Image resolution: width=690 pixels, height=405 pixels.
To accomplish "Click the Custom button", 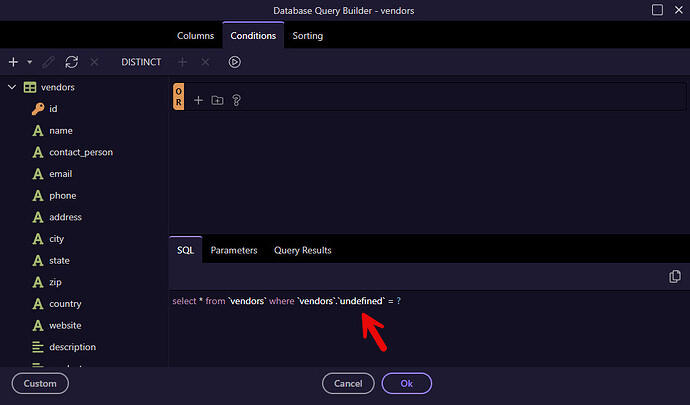I will click(x=40, y=383).
